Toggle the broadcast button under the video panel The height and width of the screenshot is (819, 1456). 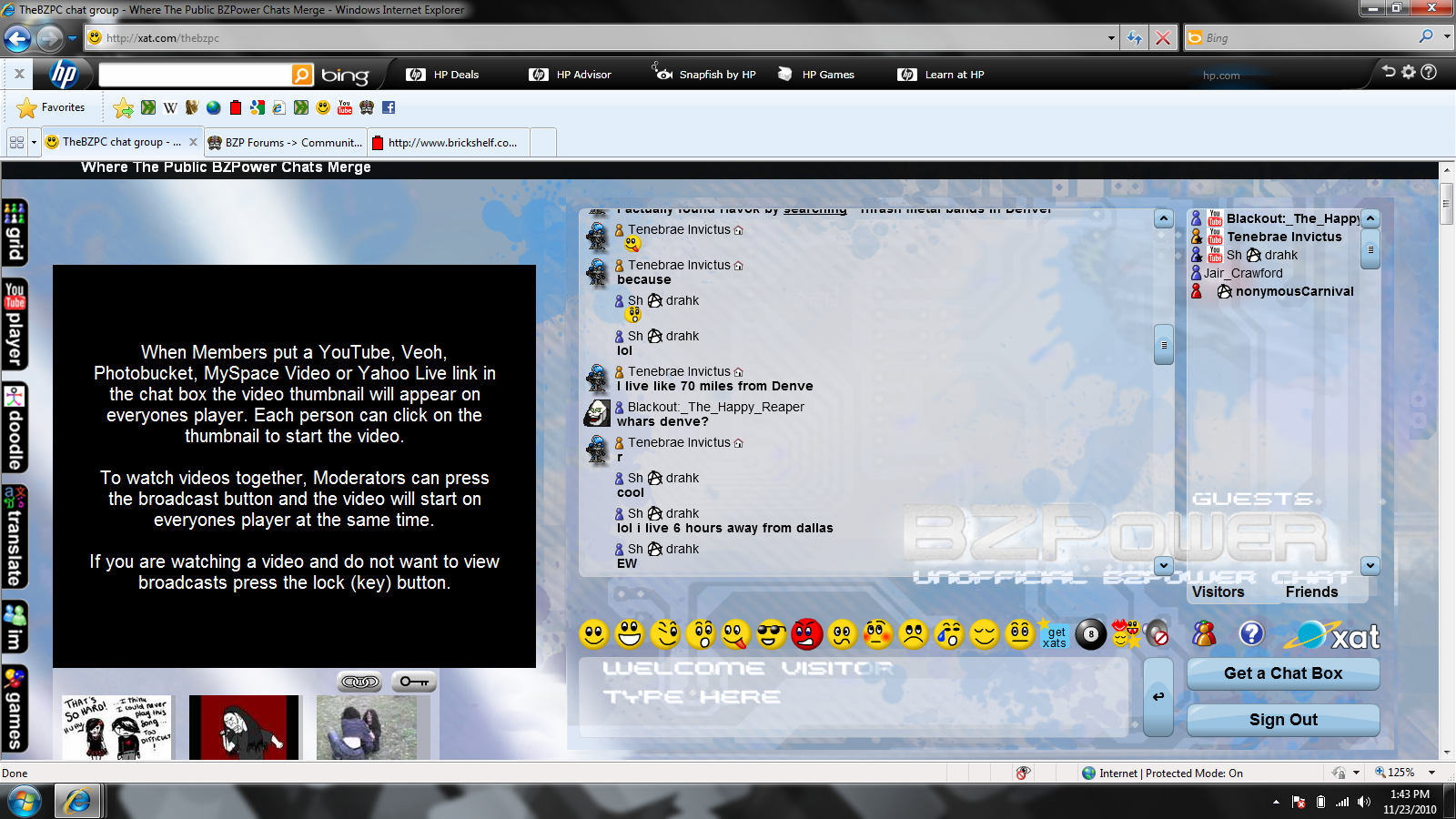tap(361, 681)
